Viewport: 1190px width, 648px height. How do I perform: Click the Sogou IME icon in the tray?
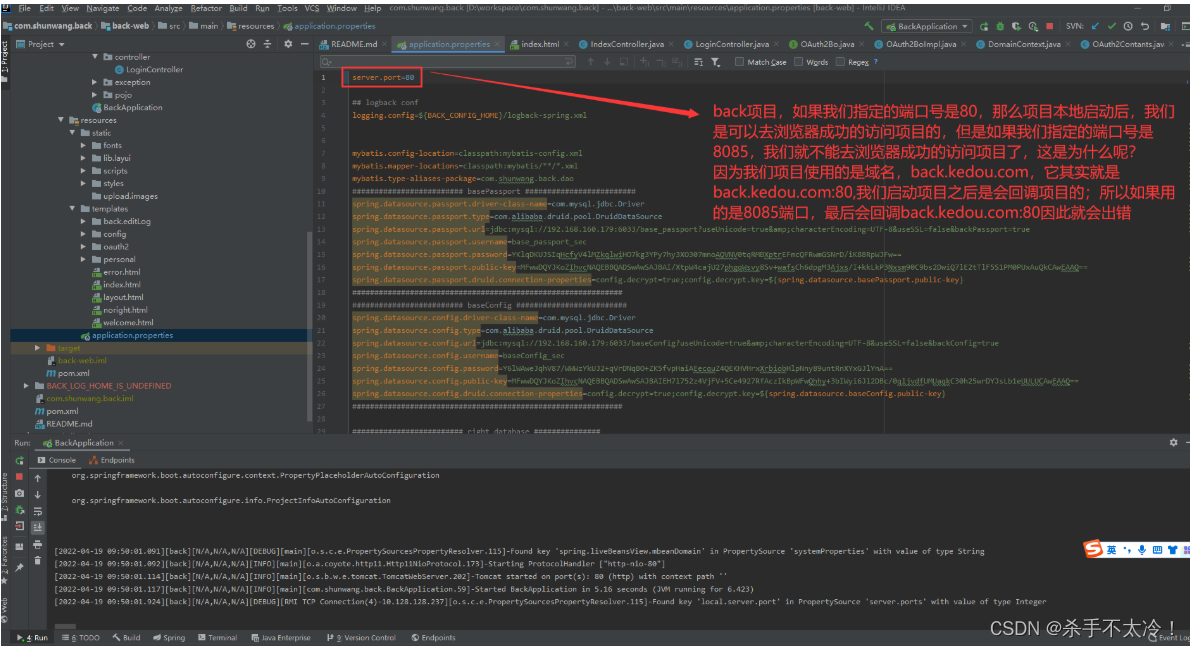pos(1092,549)
